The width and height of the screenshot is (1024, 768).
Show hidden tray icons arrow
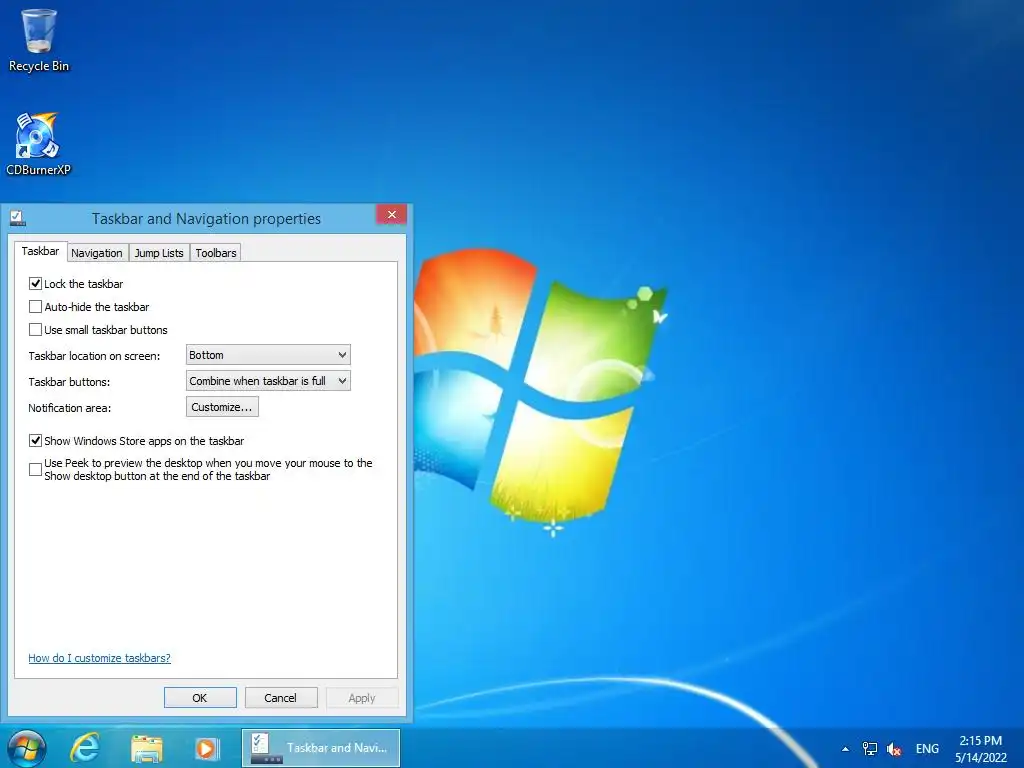[x=845, y=749]
